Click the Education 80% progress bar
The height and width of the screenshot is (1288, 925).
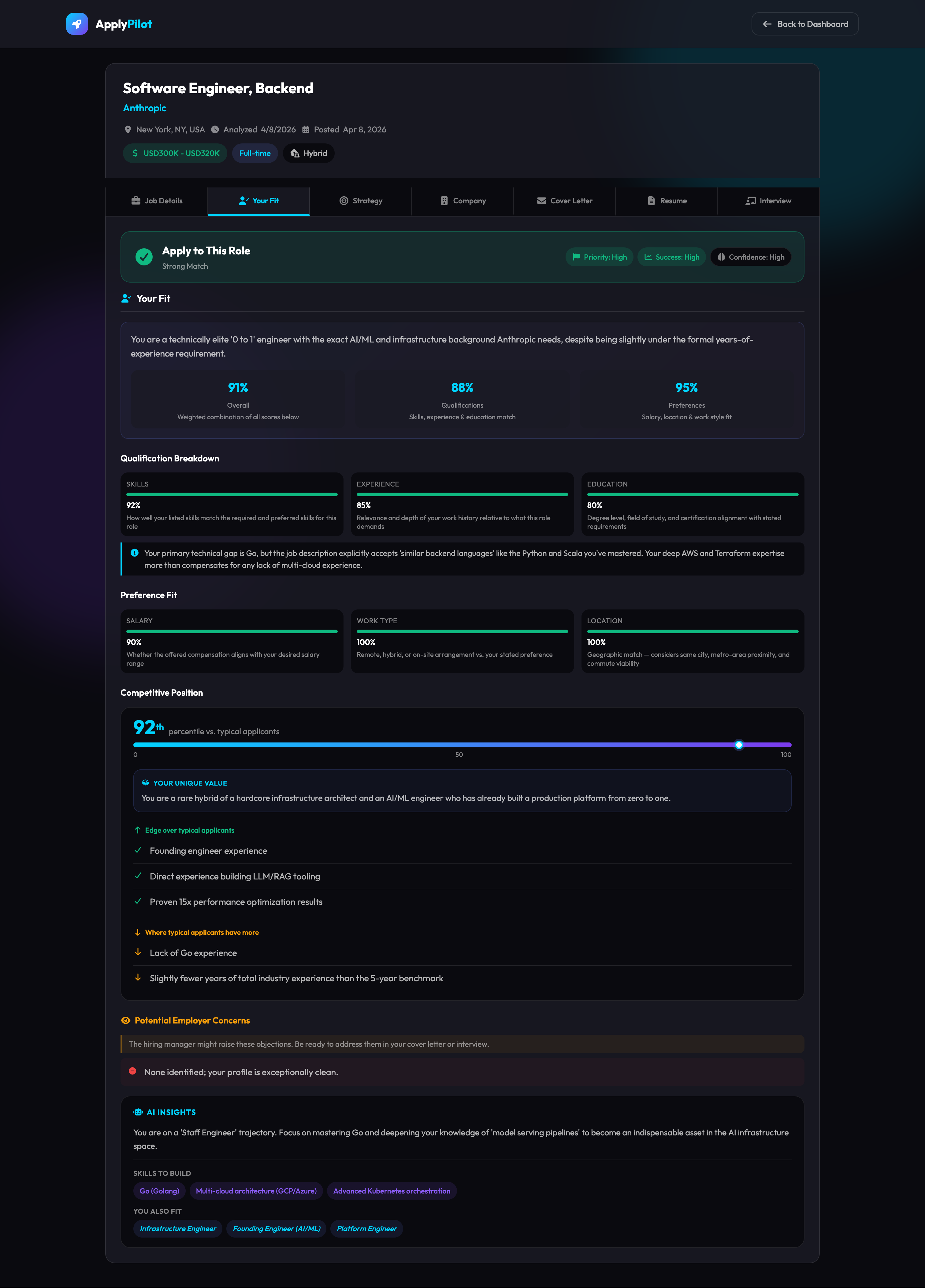(x=693, y=495)
